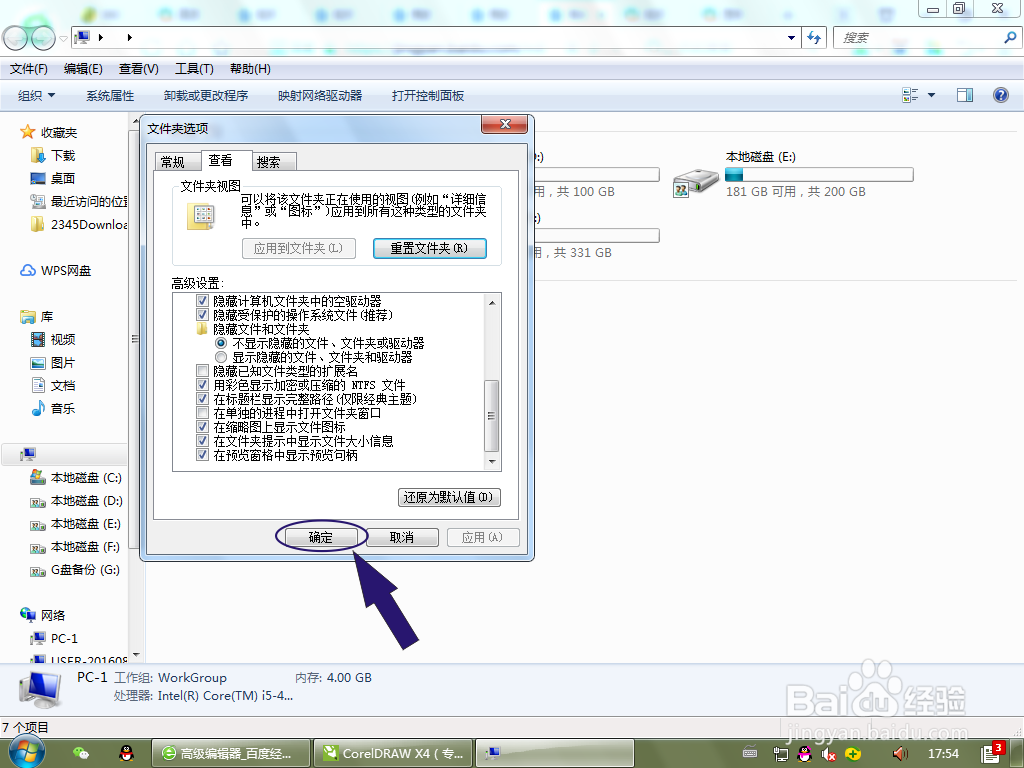
Task: Open the address bar history dropdown
Action: [x=791, y=37]
